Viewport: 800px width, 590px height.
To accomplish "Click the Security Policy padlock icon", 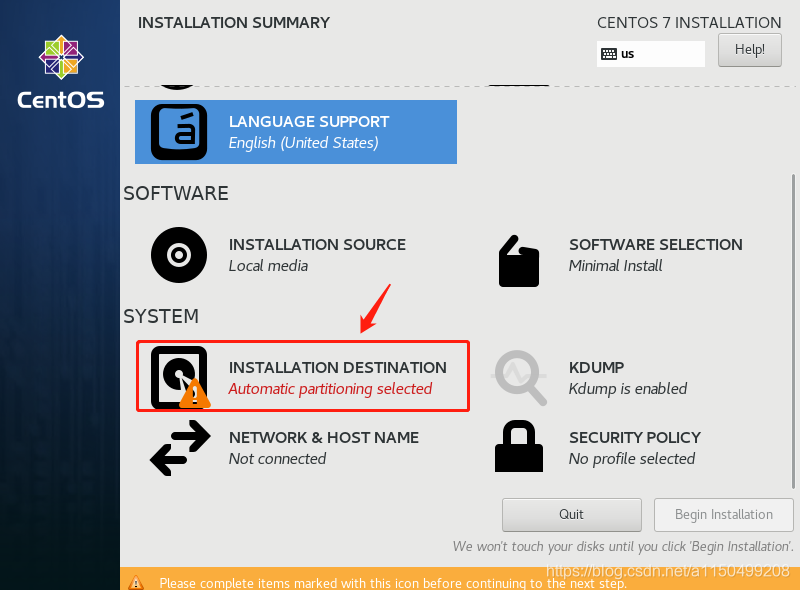I will [519, 446].
